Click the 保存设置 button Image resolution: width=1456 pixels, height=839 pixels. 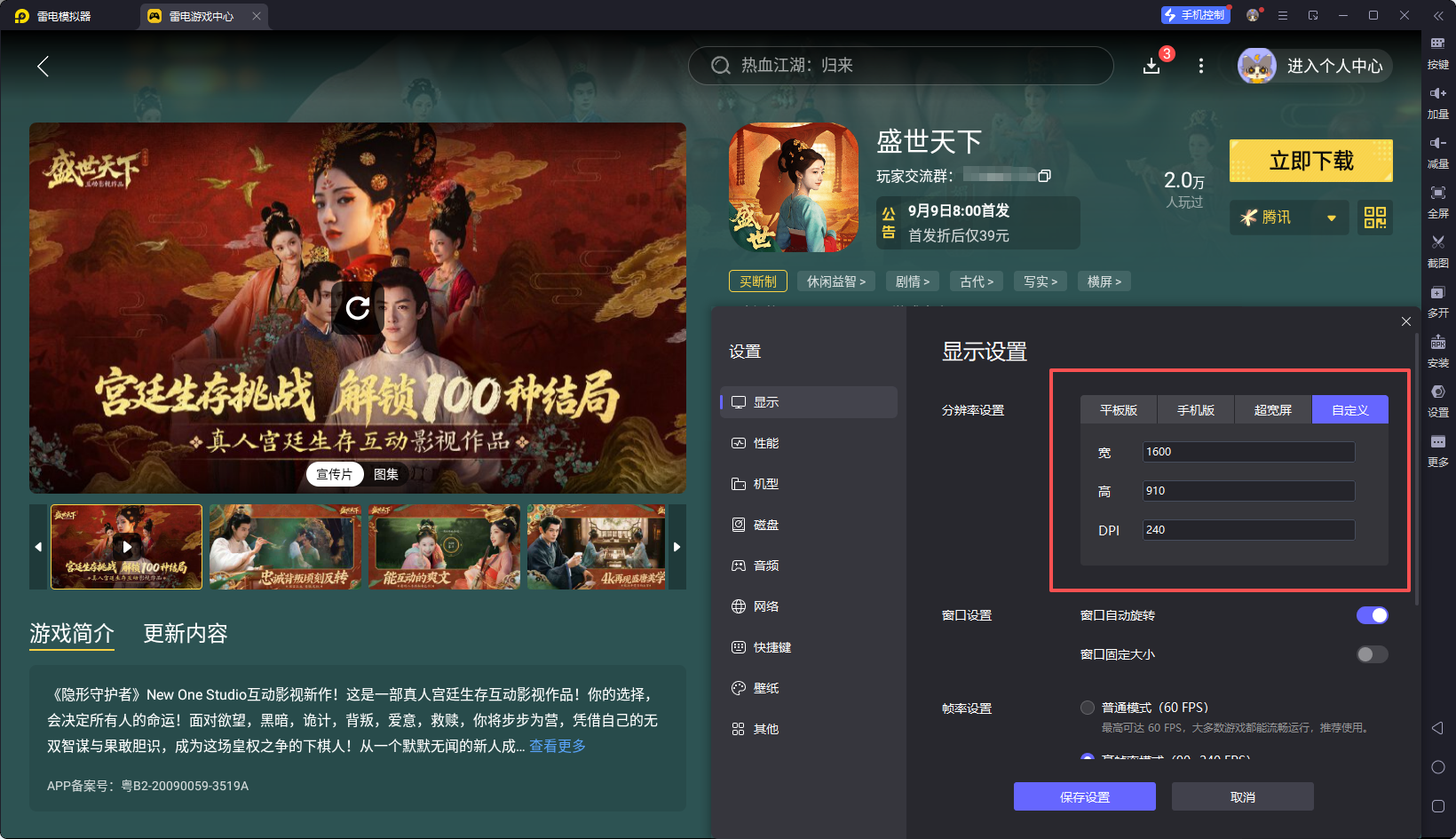click(x=1085, y=796)
